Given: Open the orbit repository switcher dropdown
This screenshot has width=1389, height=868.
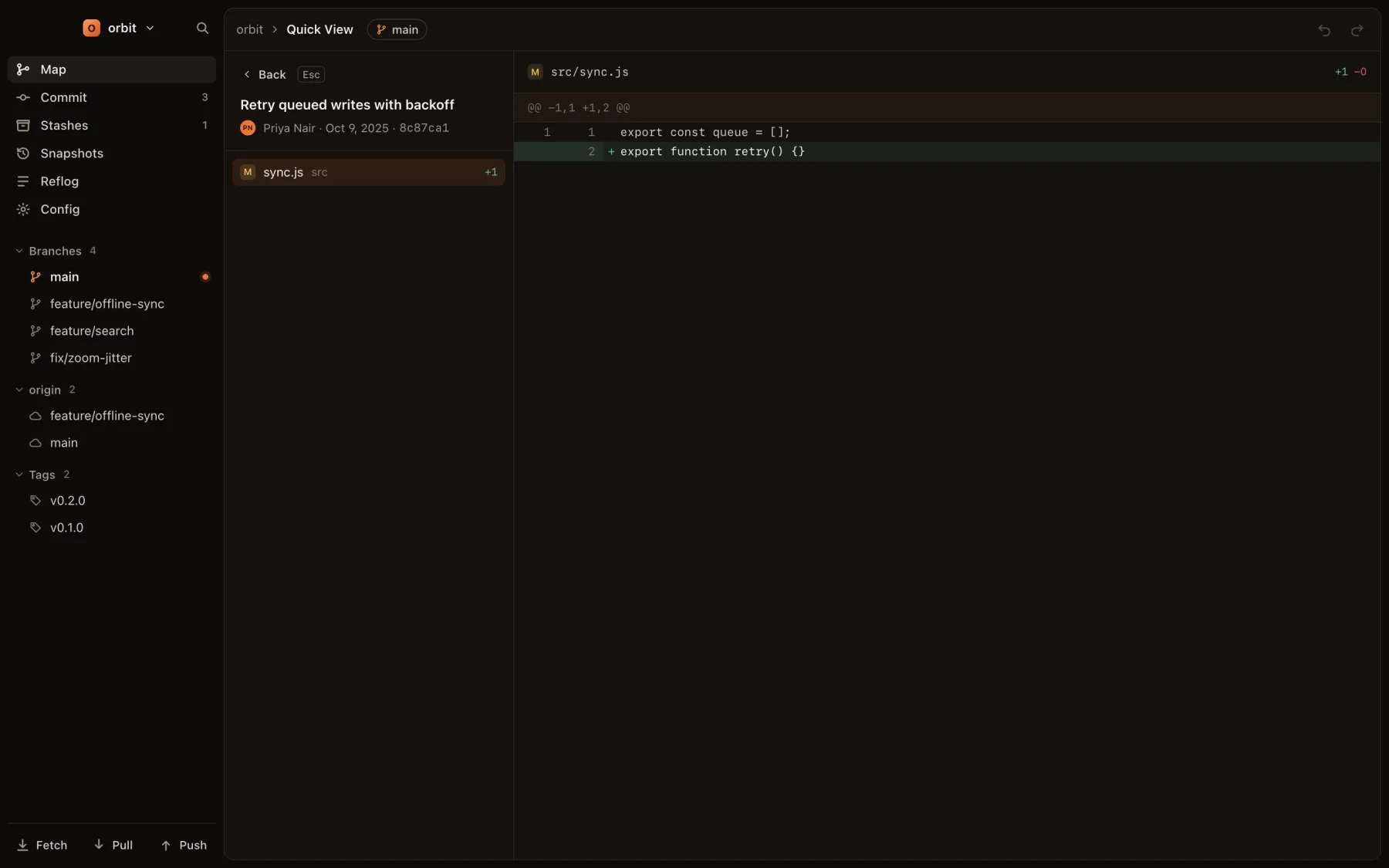Looking at the screenshot, I should [x=119, y=29].
